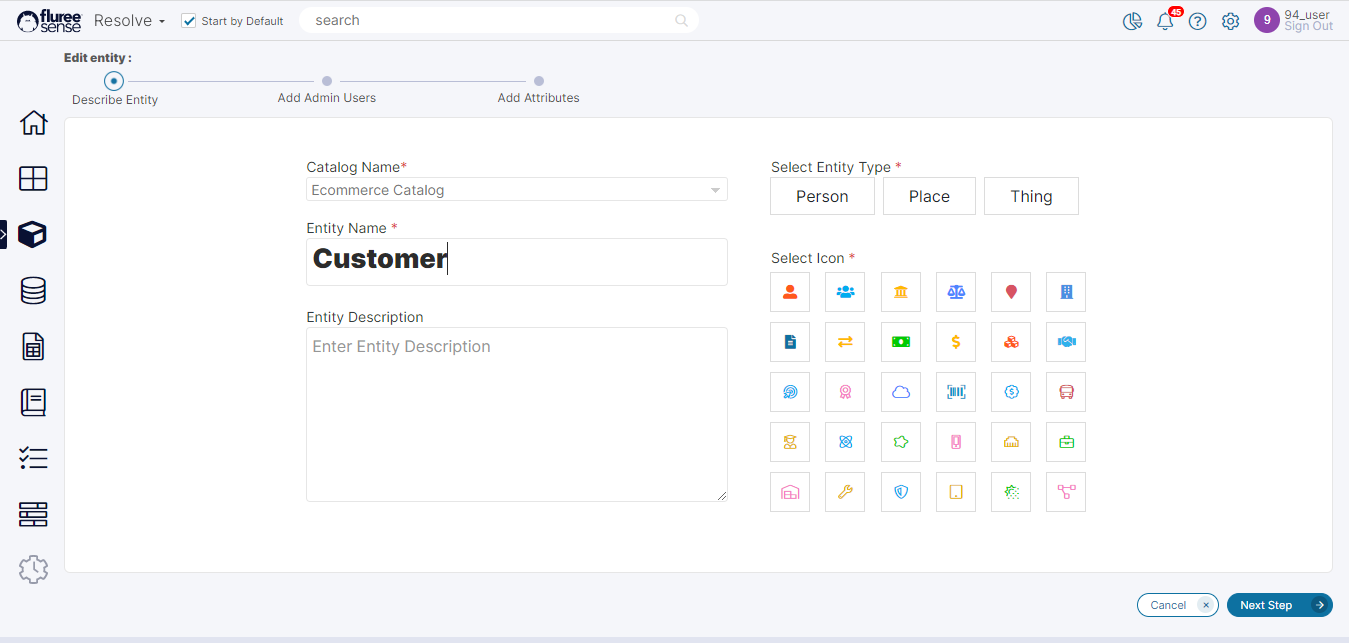The width and height of the screenshot is (1349, 643).
Task: Choose the red map pin icon
Action: pyautogui.click(x=1011, y=292)
